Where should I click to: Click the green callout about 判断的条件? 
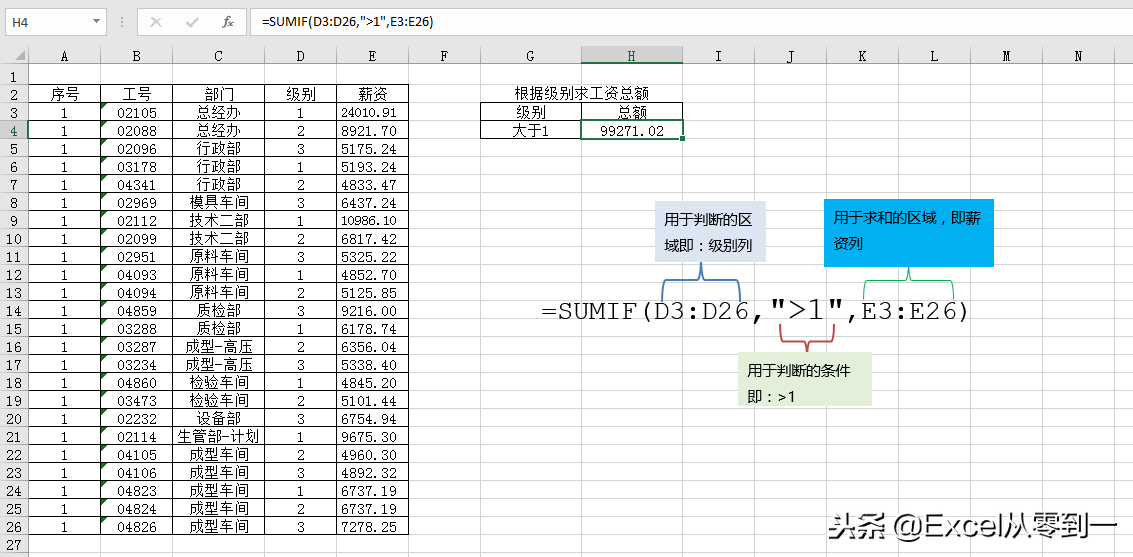(x=805, y=379)
